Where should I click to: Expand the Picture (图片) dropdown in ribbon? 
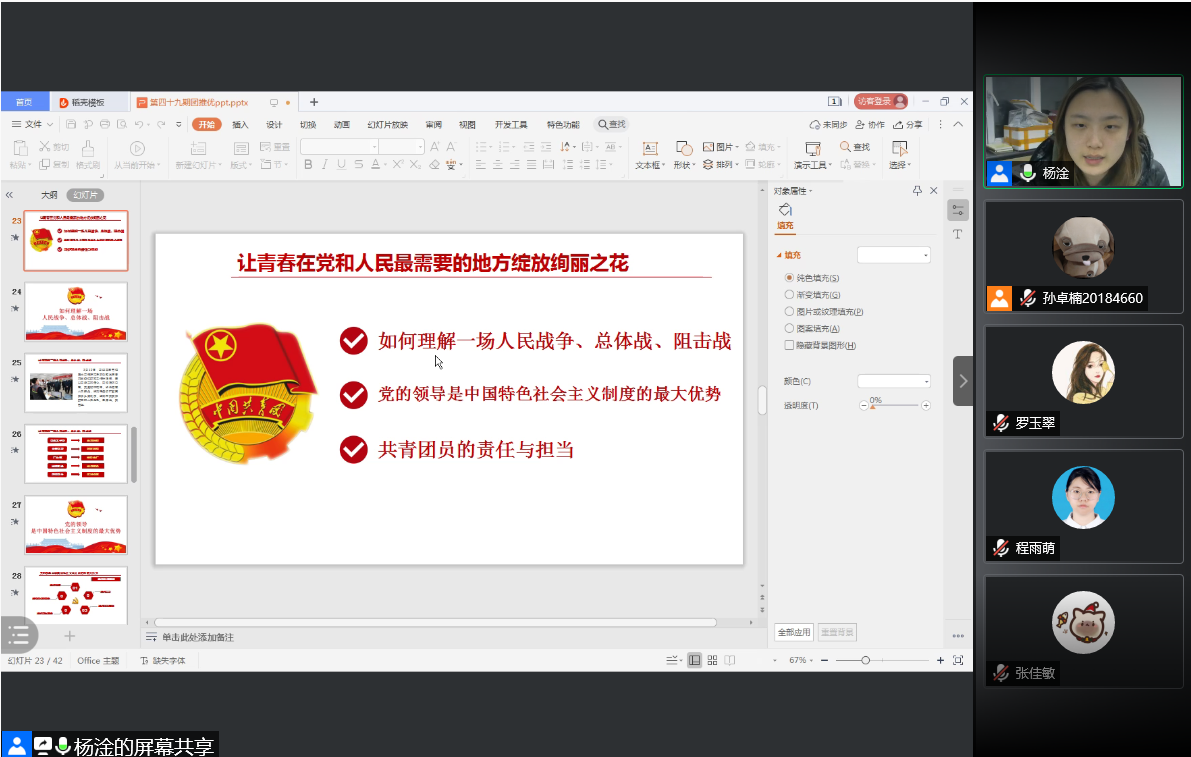click(737, 147)
